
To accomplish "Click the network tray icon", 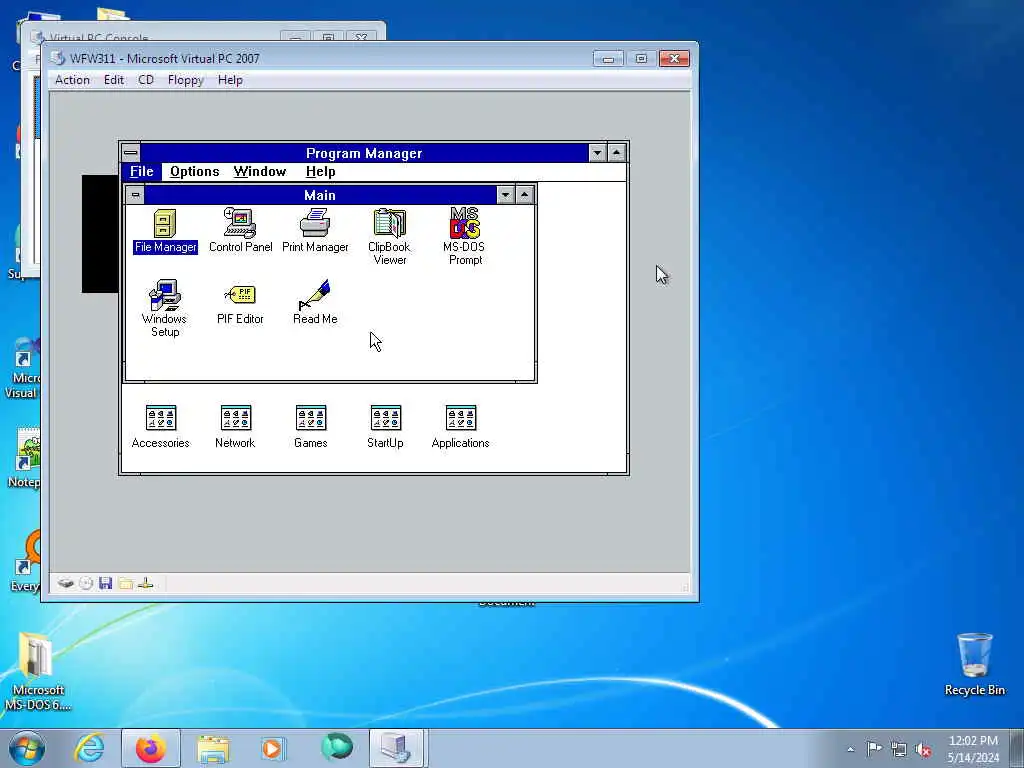I will [899, 749].
